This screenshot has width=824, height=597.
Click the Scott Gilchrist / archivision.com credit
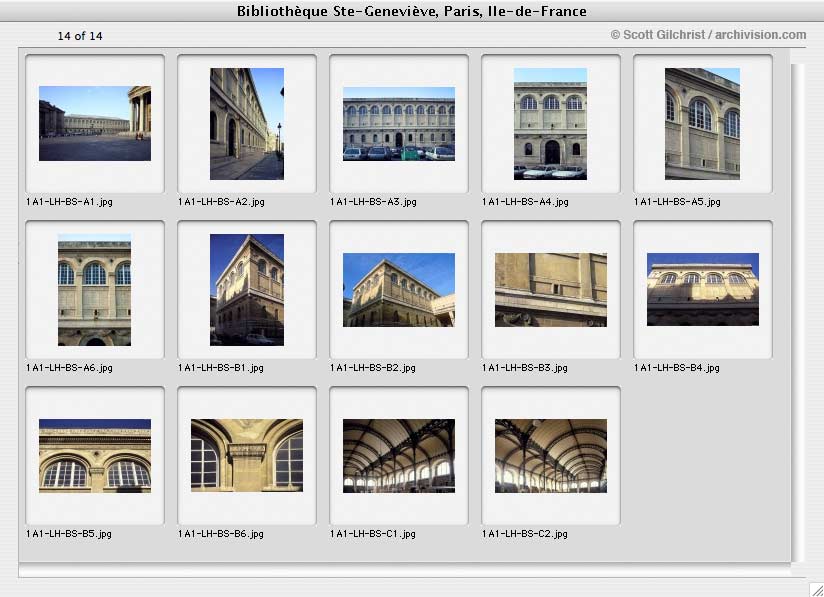[708, 35]
